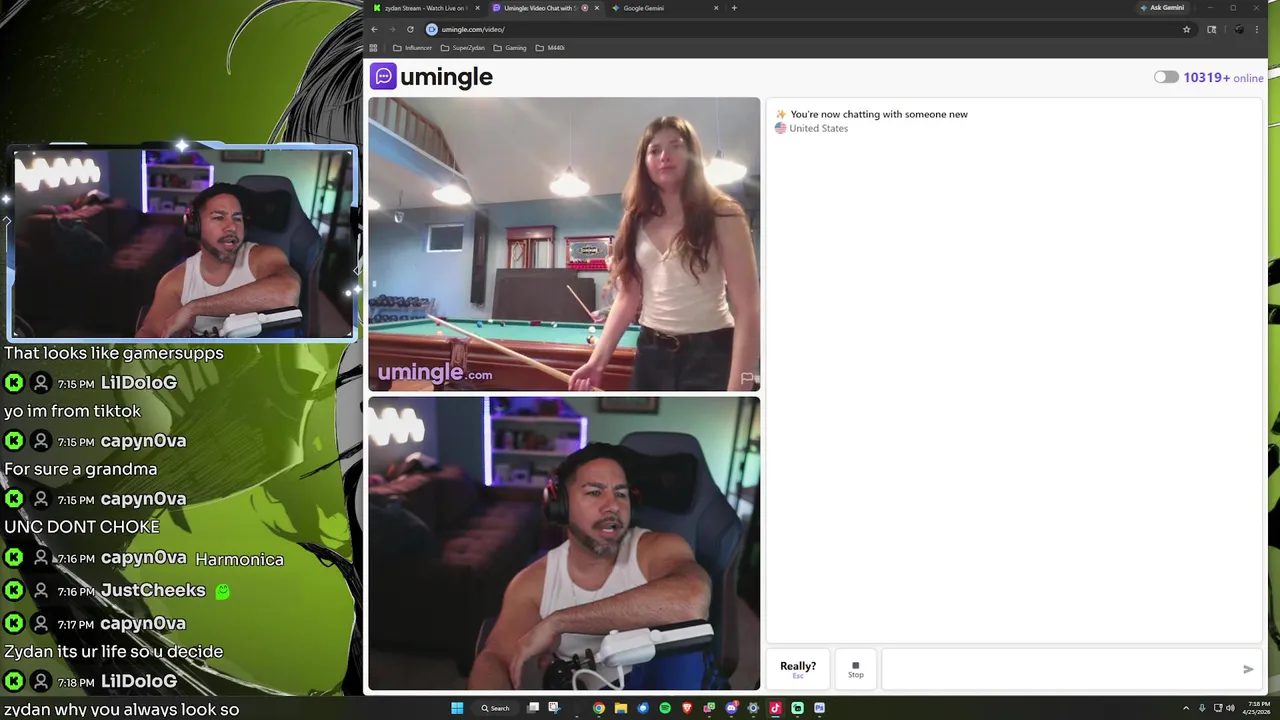The image size is (1280, 720).
Task: Send chat message with arrow icon
Action: click(1248, 669)
